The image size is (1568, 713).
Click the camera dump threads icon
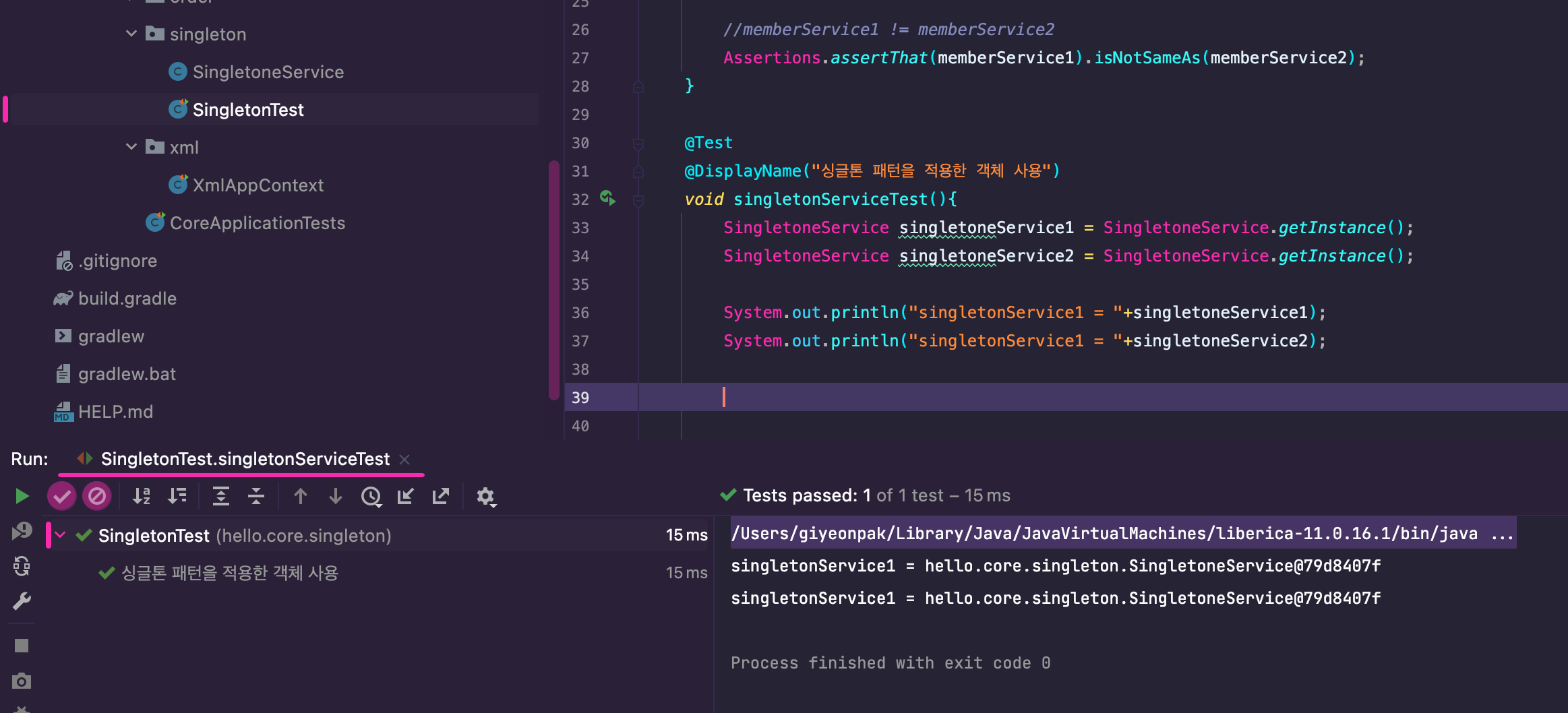point(22,681)
